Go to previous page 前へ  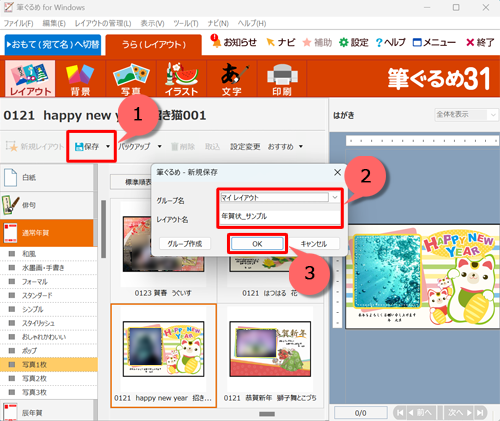click(x=421, y=413)
